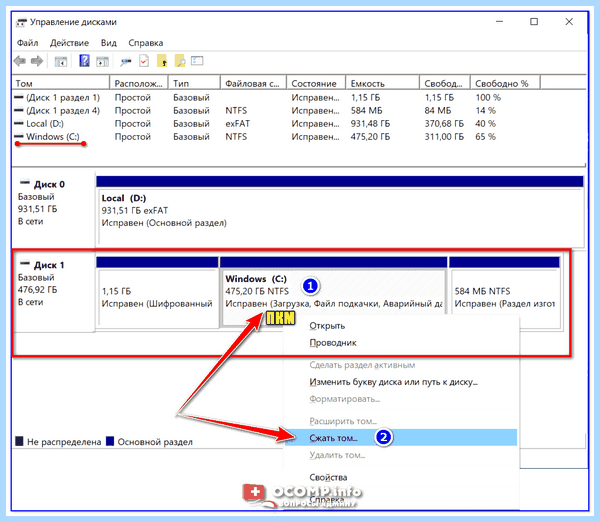Select Сжать том in the context menu
The width and height of the screenshot is (600, 522).
pos(401,438)
